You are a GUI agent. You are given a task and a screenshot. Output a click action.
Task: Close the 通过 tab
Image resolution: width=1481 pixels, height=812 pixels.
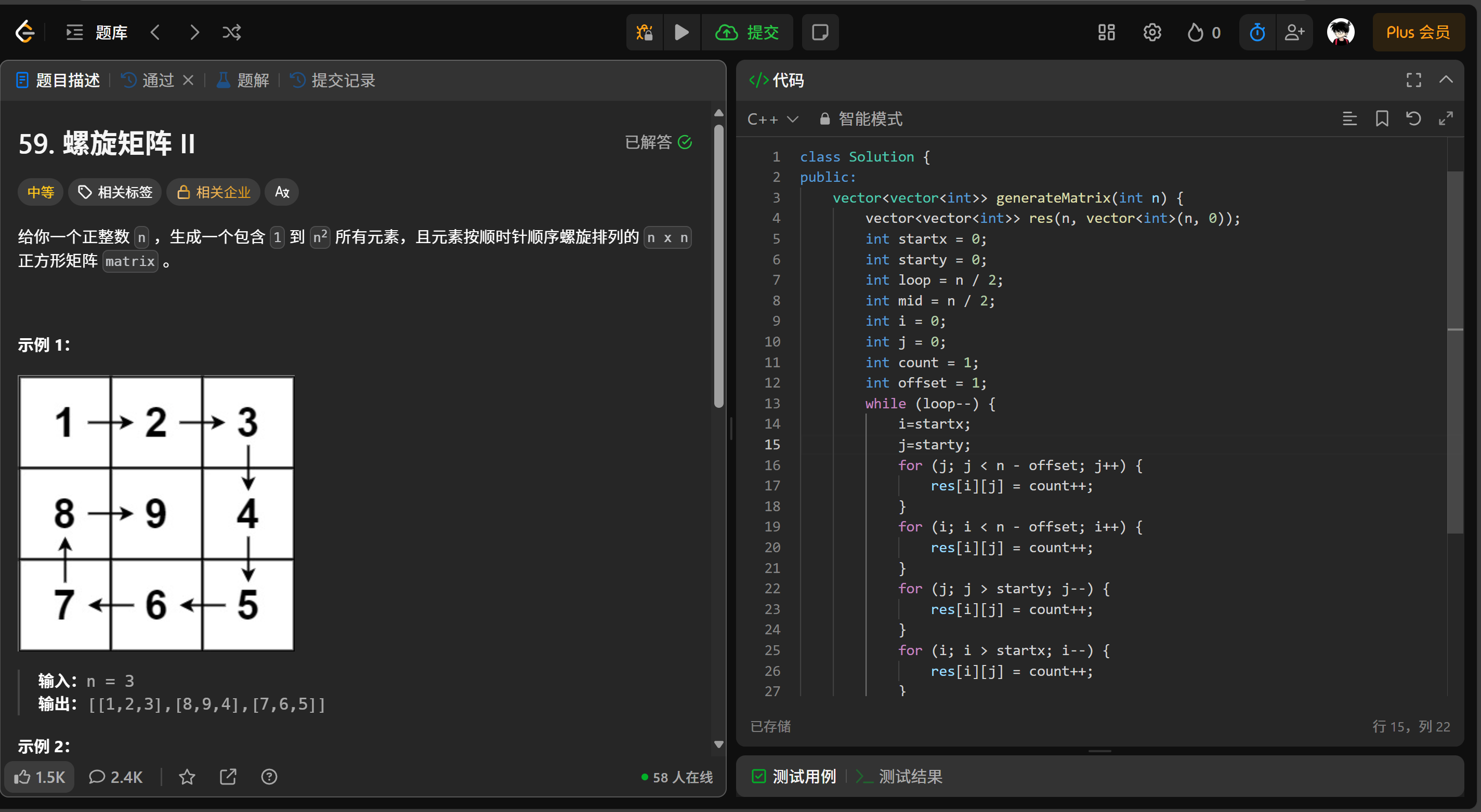188,81
